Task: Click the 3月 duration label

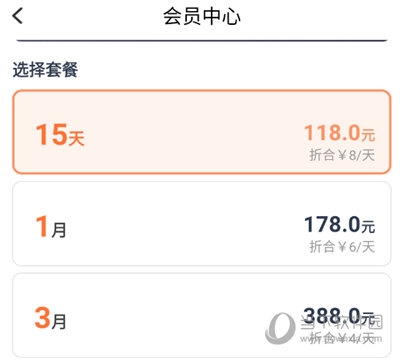Action: [x=50, y=318]
